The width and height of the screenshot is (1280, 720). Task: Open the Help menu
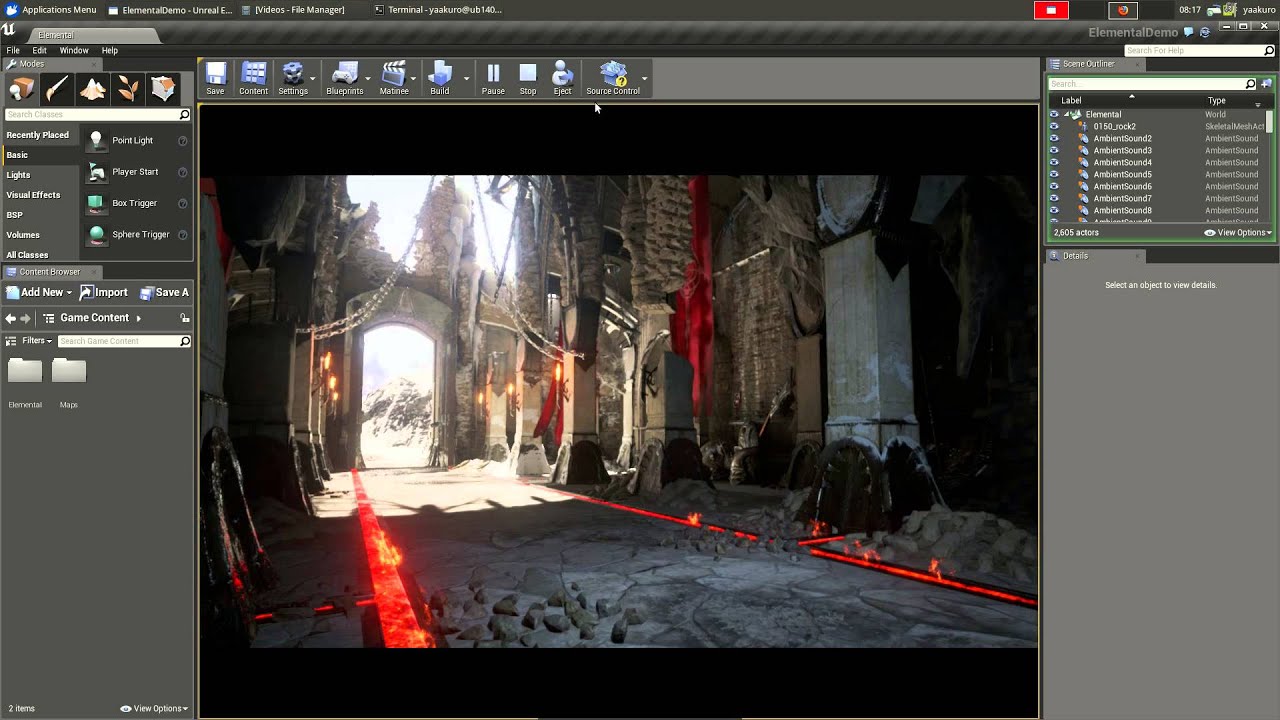coord(110,50)
